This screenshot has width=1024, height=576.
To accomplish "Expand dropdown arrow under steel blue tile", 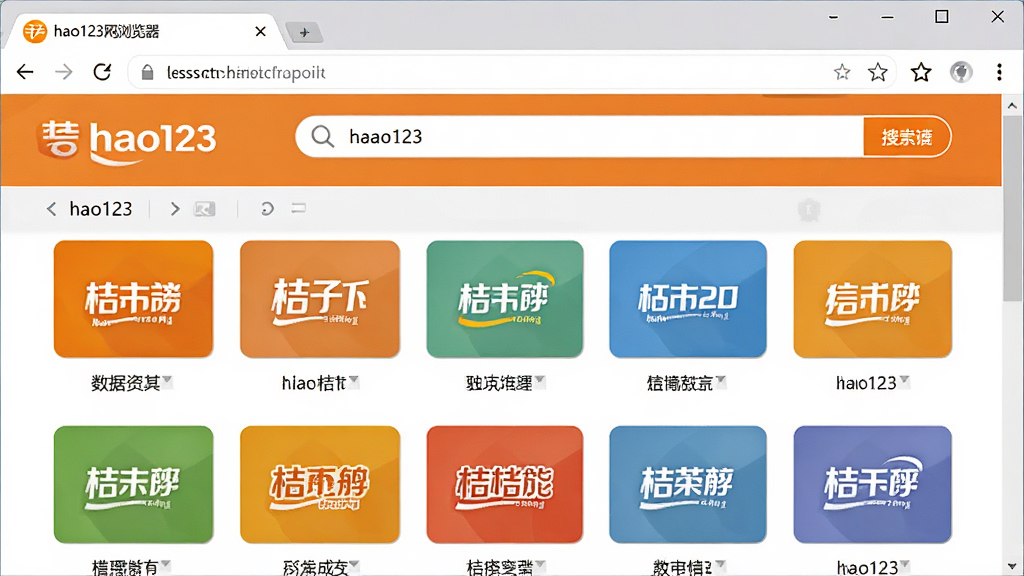I will [x=720, y=564].
